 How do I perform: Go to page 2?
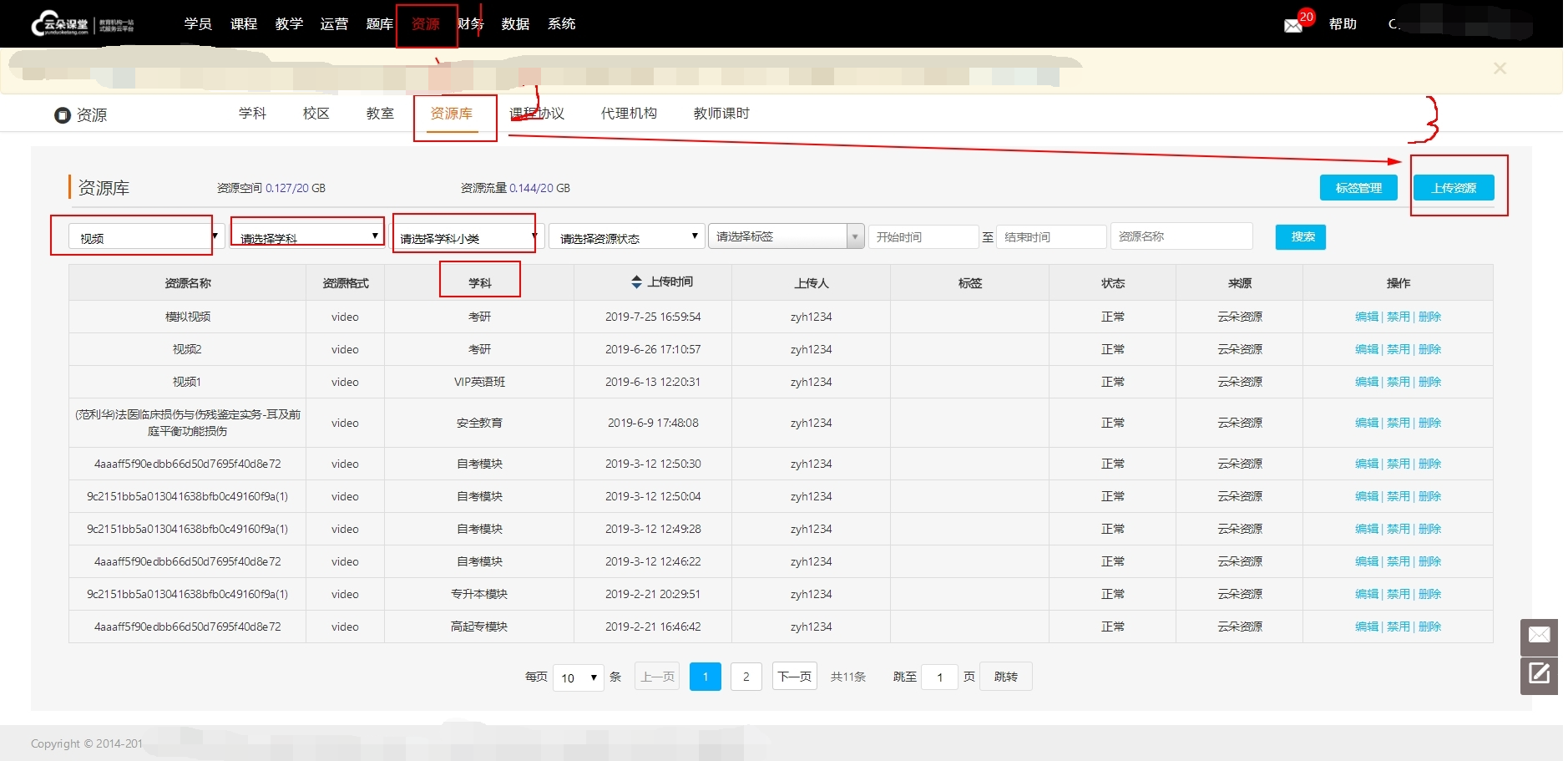[746, 677]
